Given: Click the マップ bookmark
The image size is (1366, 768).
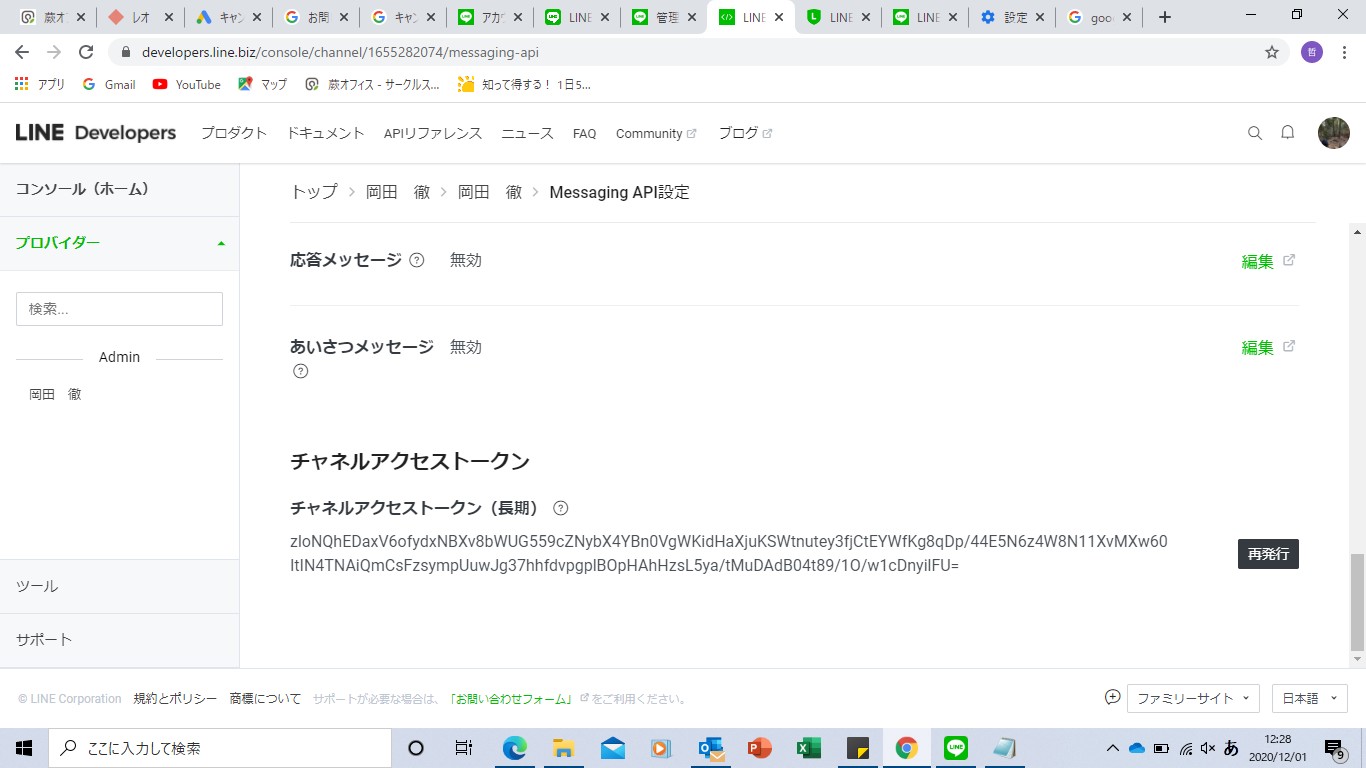Looking at the screenshot, I should [x=262, y=85].
